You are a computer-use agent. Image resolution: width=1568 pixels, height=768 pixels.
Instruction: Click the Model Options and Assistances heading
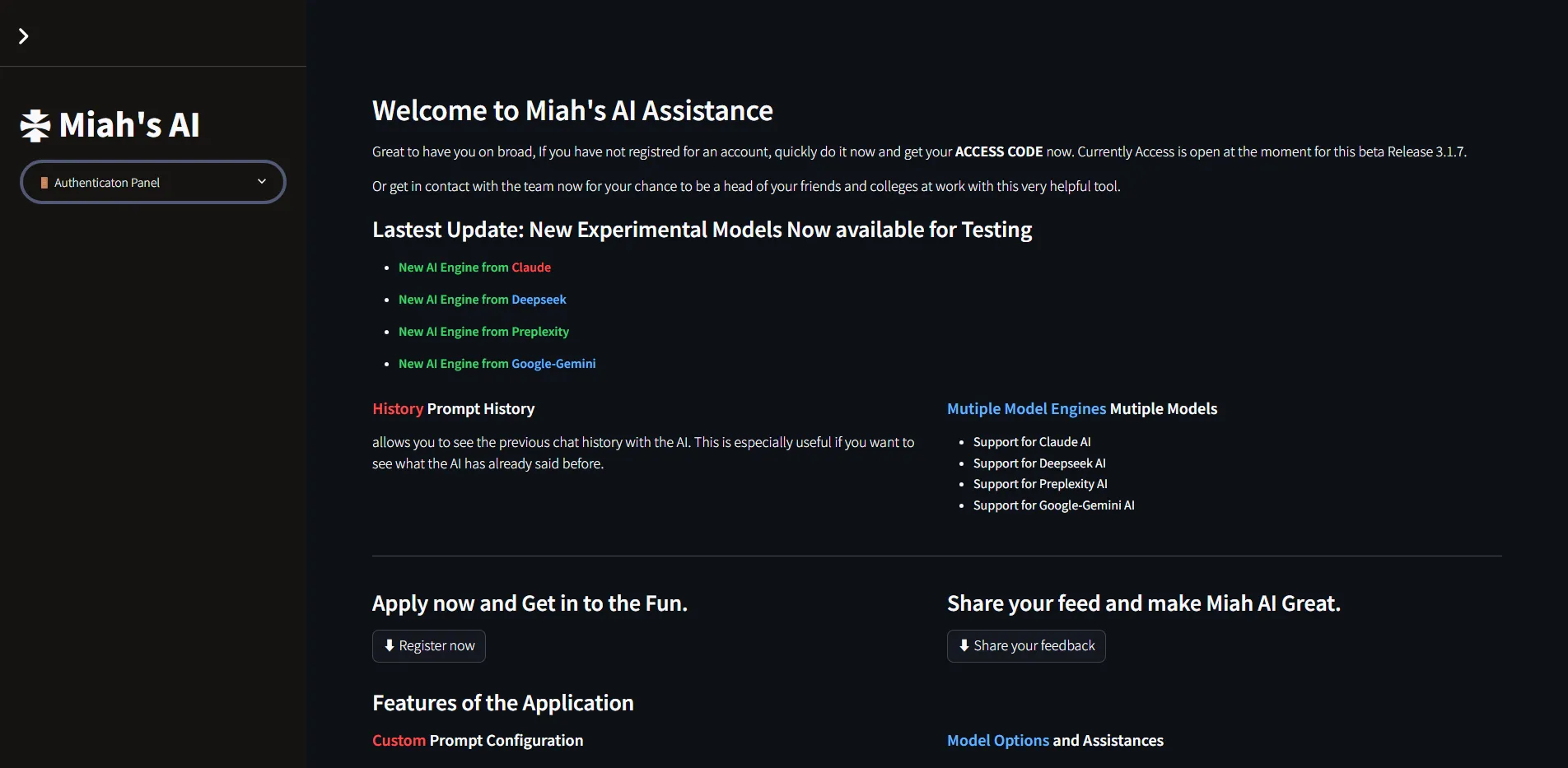click(1055, 741)
